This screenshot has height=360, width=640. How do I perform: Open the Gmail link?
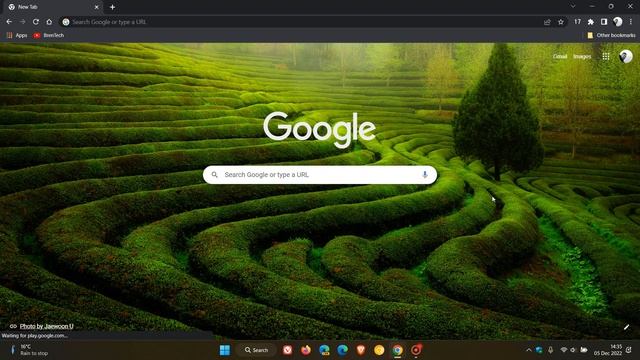click(560, 56)
